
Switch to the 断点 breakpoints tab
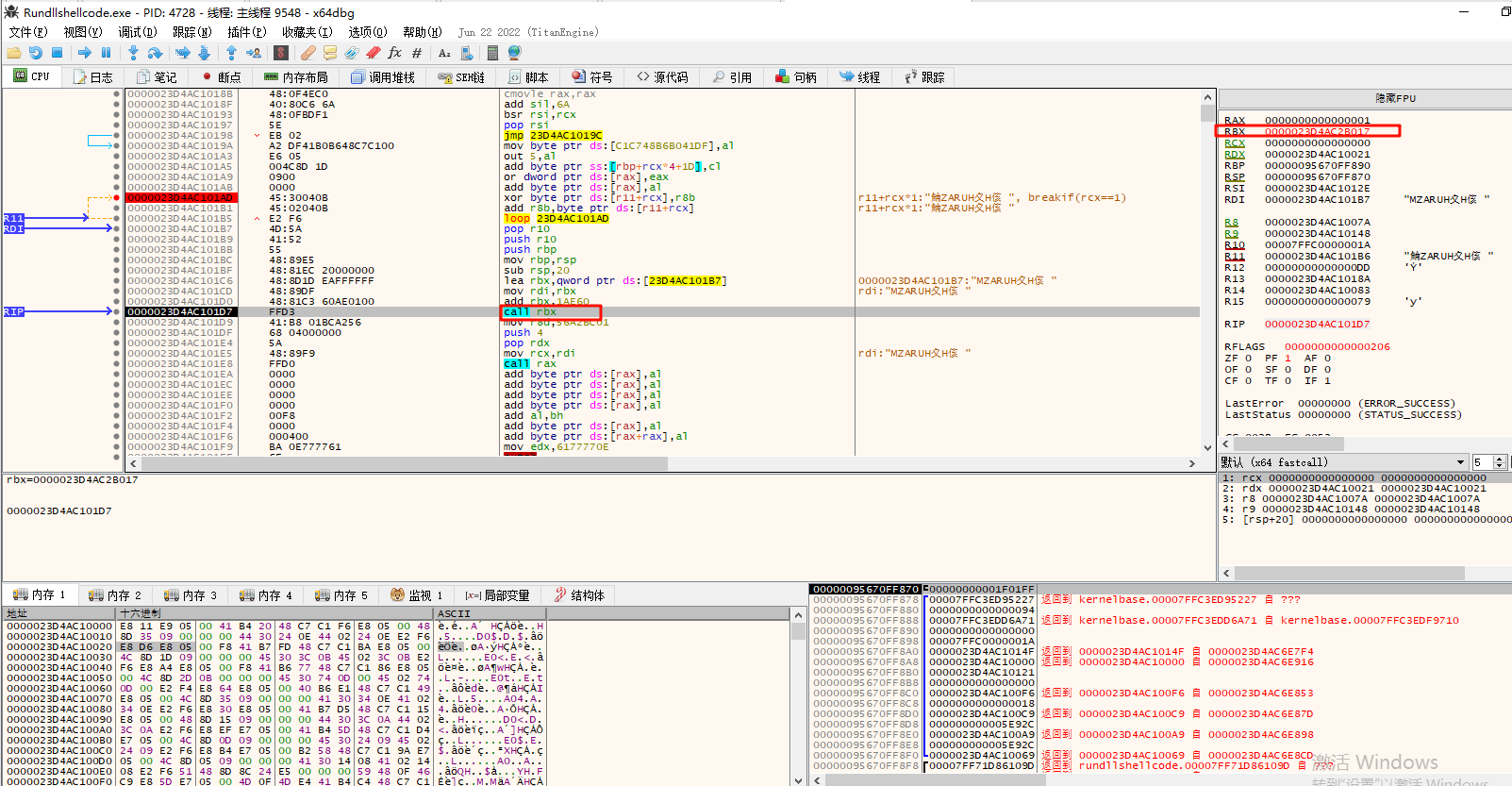pyautogui.click(x=221, y=77)
